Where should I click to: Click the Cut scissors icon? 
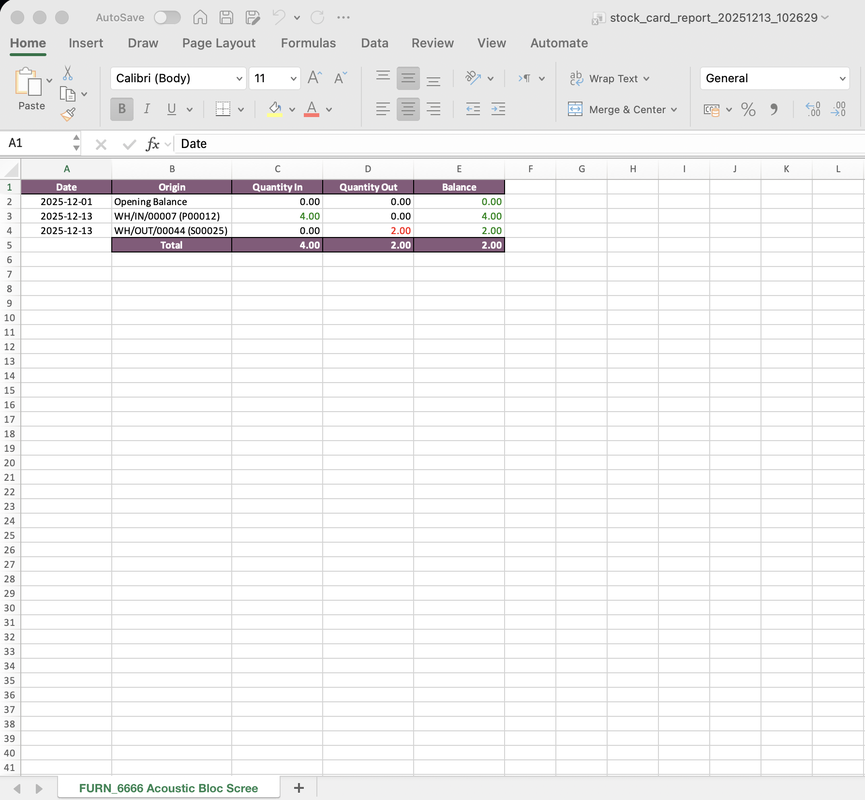[68, 73]
